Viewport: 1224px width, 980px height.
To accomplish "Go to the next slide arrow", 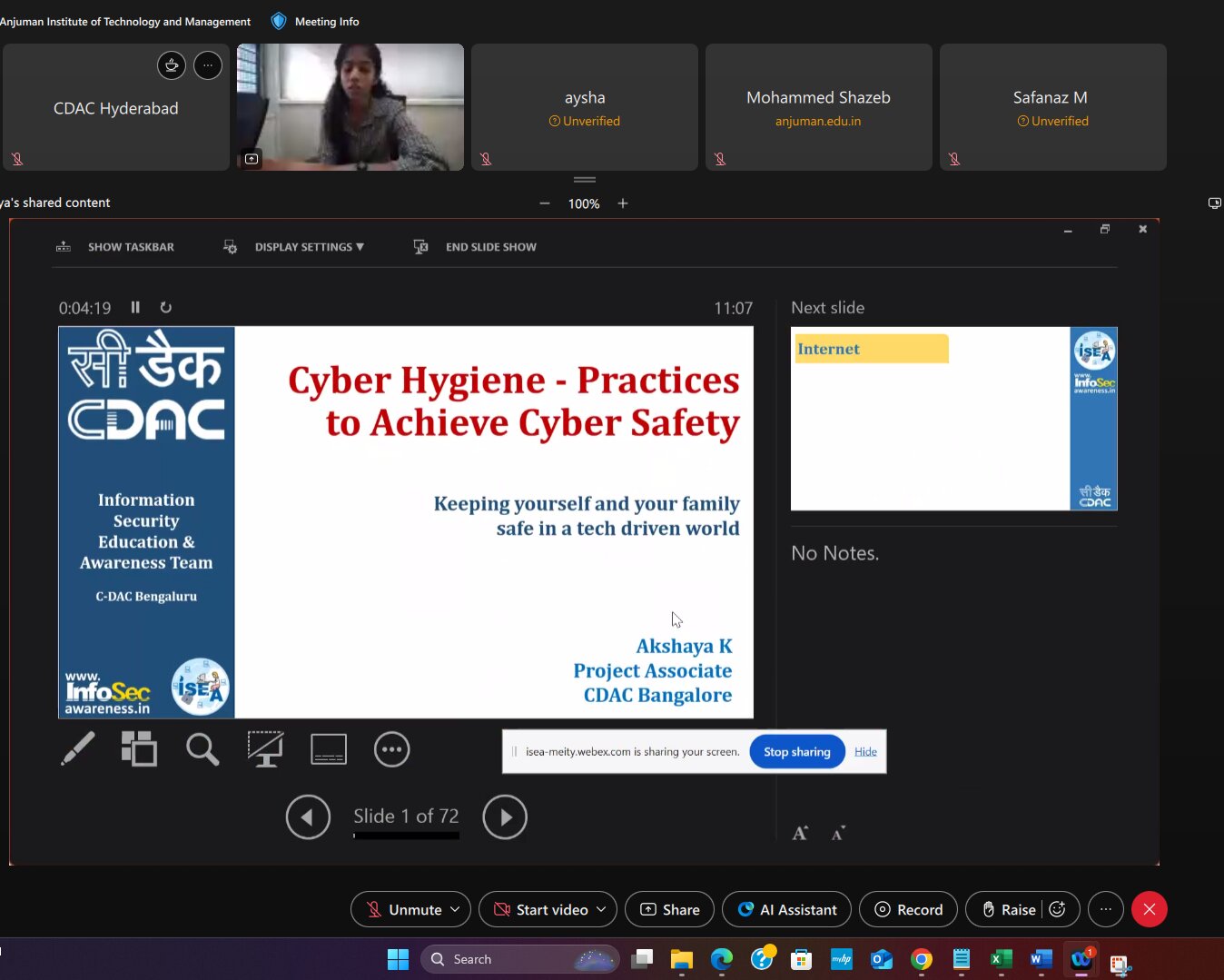I will coord(505,817).
